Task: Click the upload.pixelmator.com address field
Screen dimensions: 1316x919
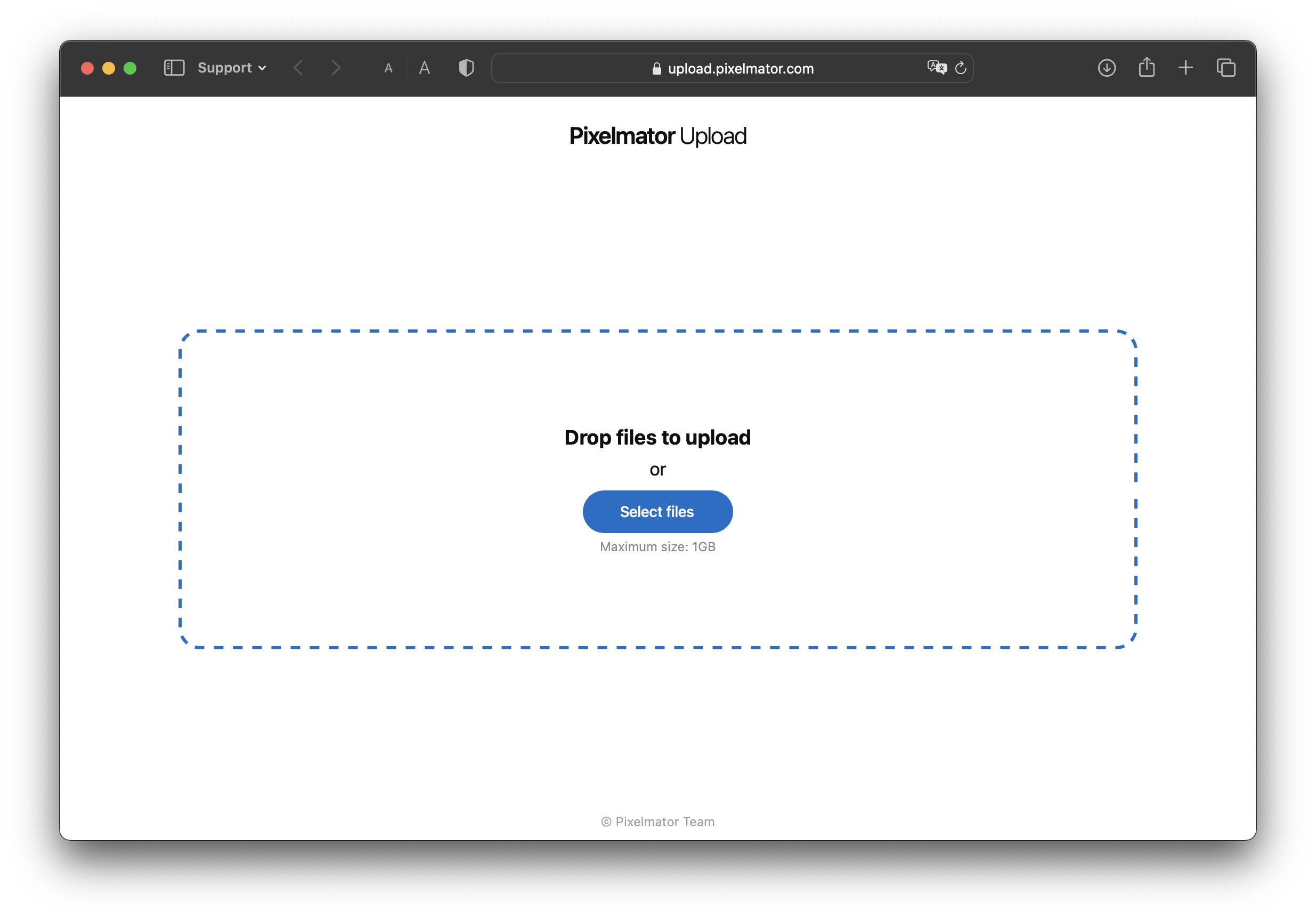Action: [x=740, y=69]
